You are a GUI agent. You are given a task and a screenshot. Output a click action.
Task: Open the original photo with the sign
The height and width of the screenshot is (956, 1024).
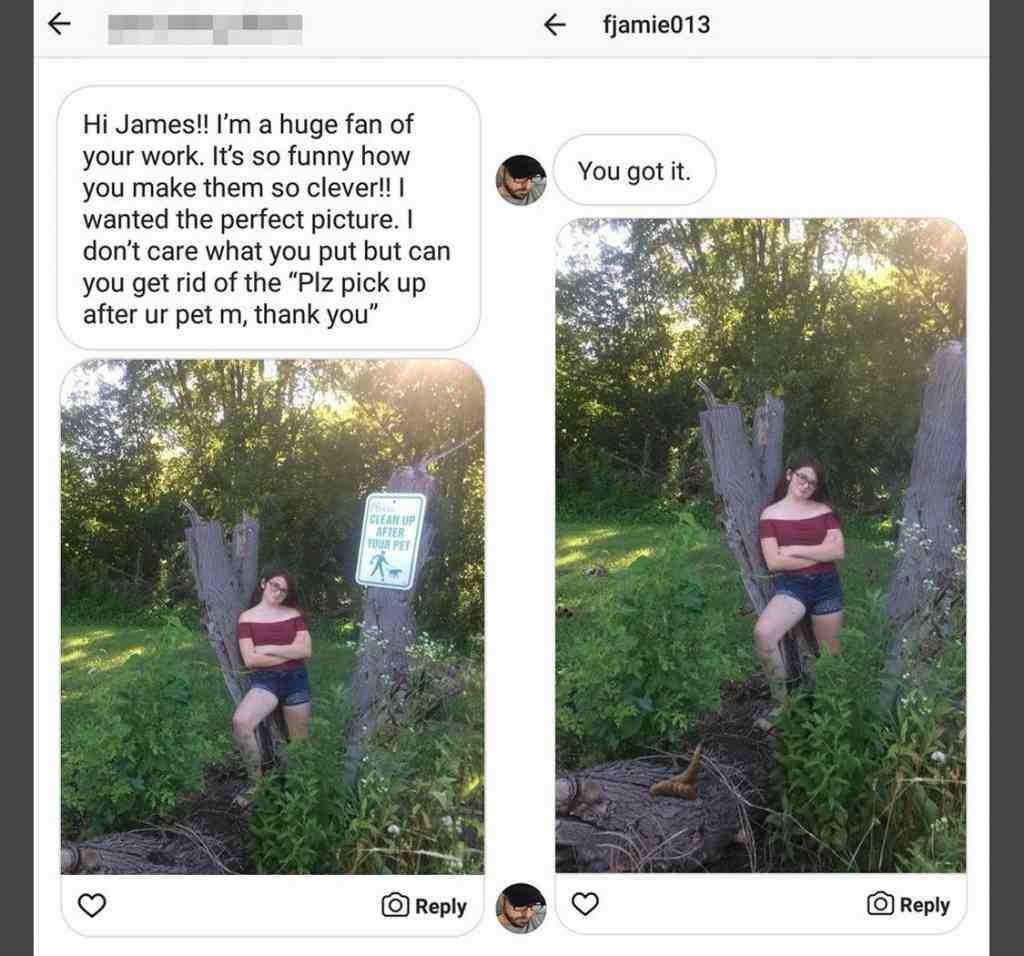[273, 616]
